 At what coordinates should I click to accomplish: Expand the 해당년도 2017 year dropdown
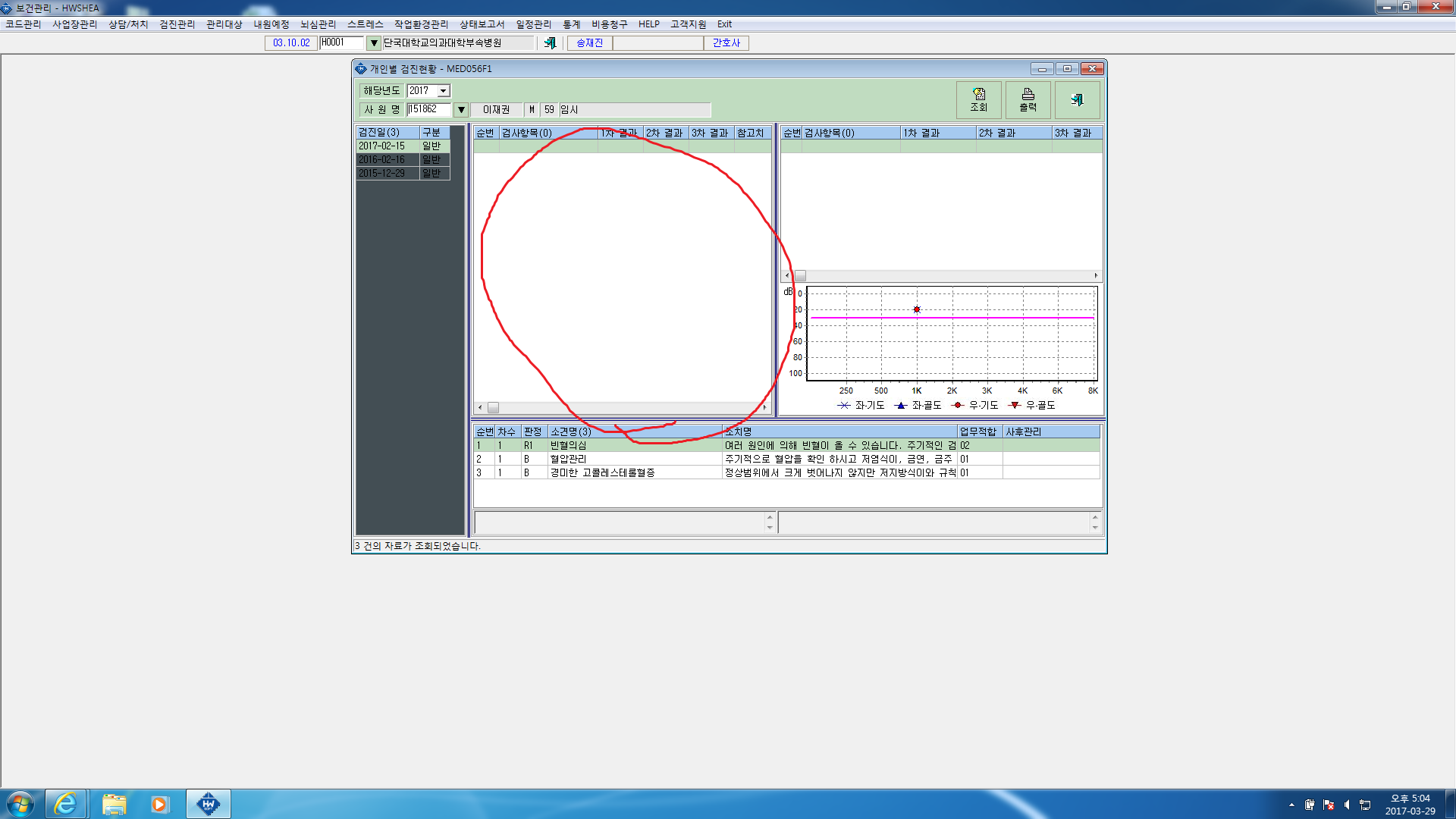[444, 91]
